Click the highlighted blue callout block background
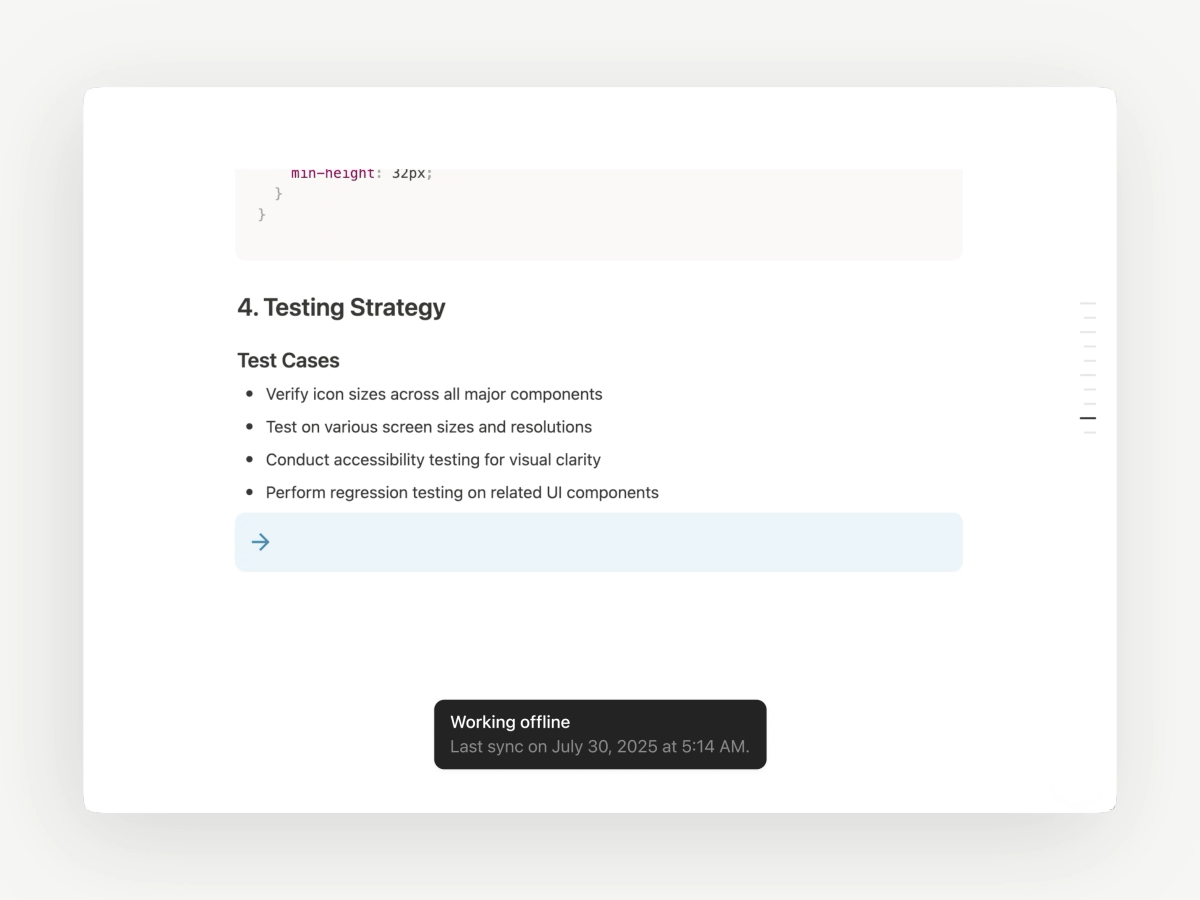The height and width of the screenshot is (900, 1200). pos(599,541)
